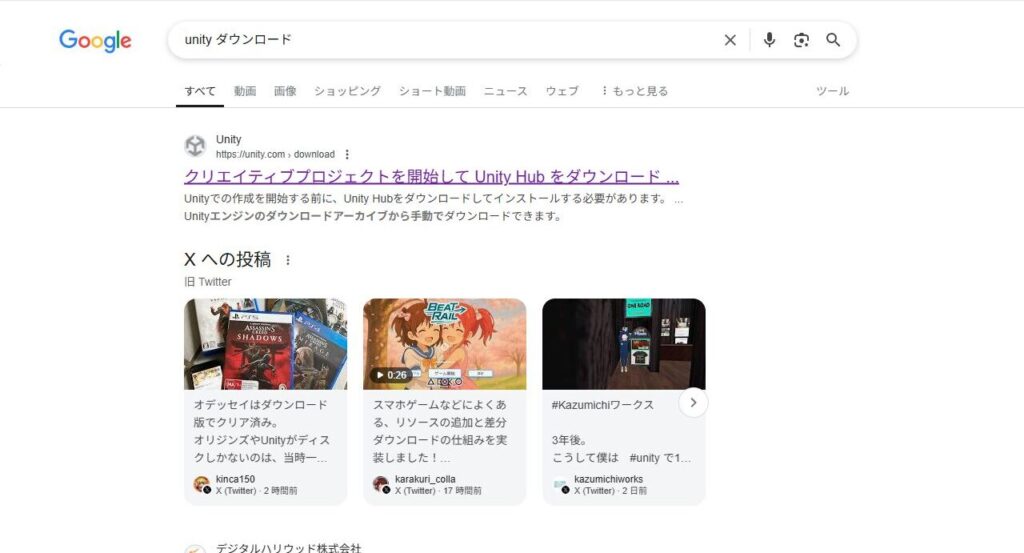This screenshot has width=1024, height=553.
Task: Click the kinca150 profile avatar
Action: tap(201, 484)
